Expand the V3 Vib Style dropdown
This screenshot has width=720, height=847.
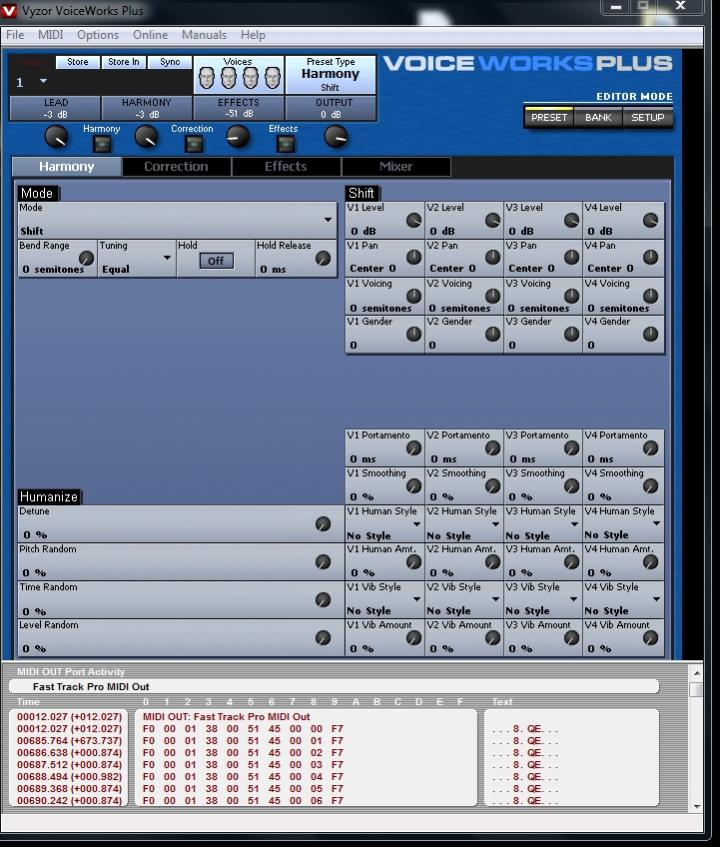click(x=574, y=599)
